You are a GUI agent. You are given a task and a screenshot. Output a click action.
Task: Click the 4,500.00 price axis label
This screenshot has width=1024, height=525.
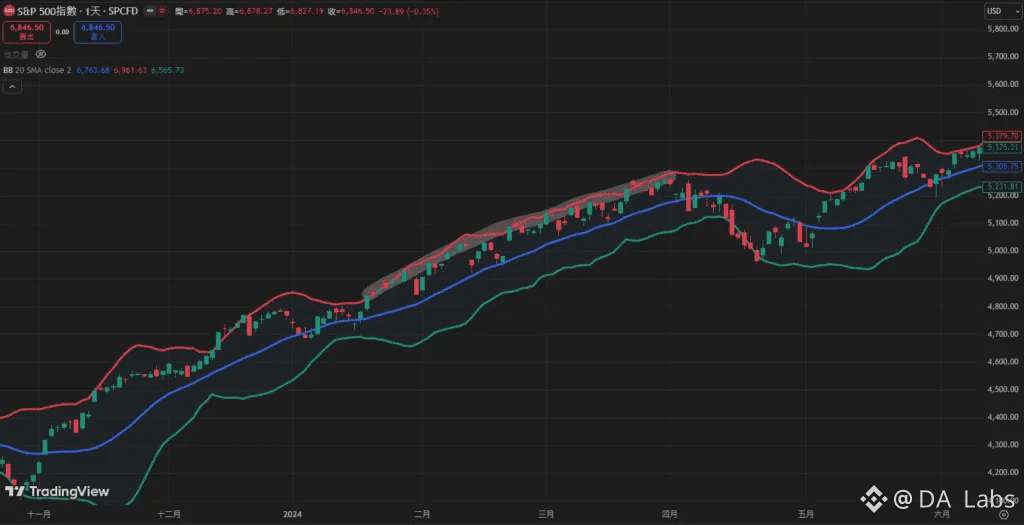coord(1003,389)
